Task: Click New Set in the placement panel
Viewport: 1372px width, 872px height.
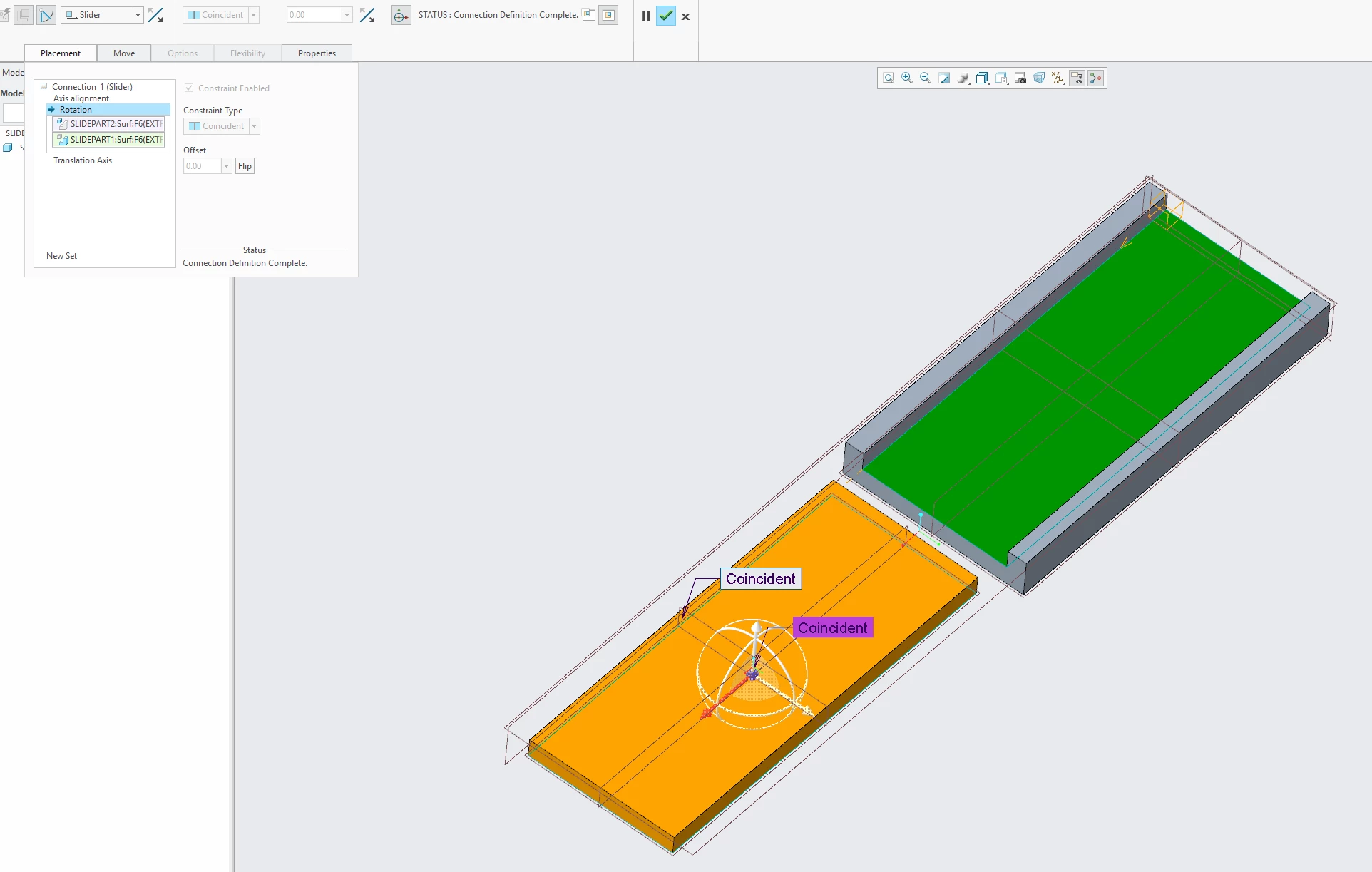Action: tap(61, 256)
